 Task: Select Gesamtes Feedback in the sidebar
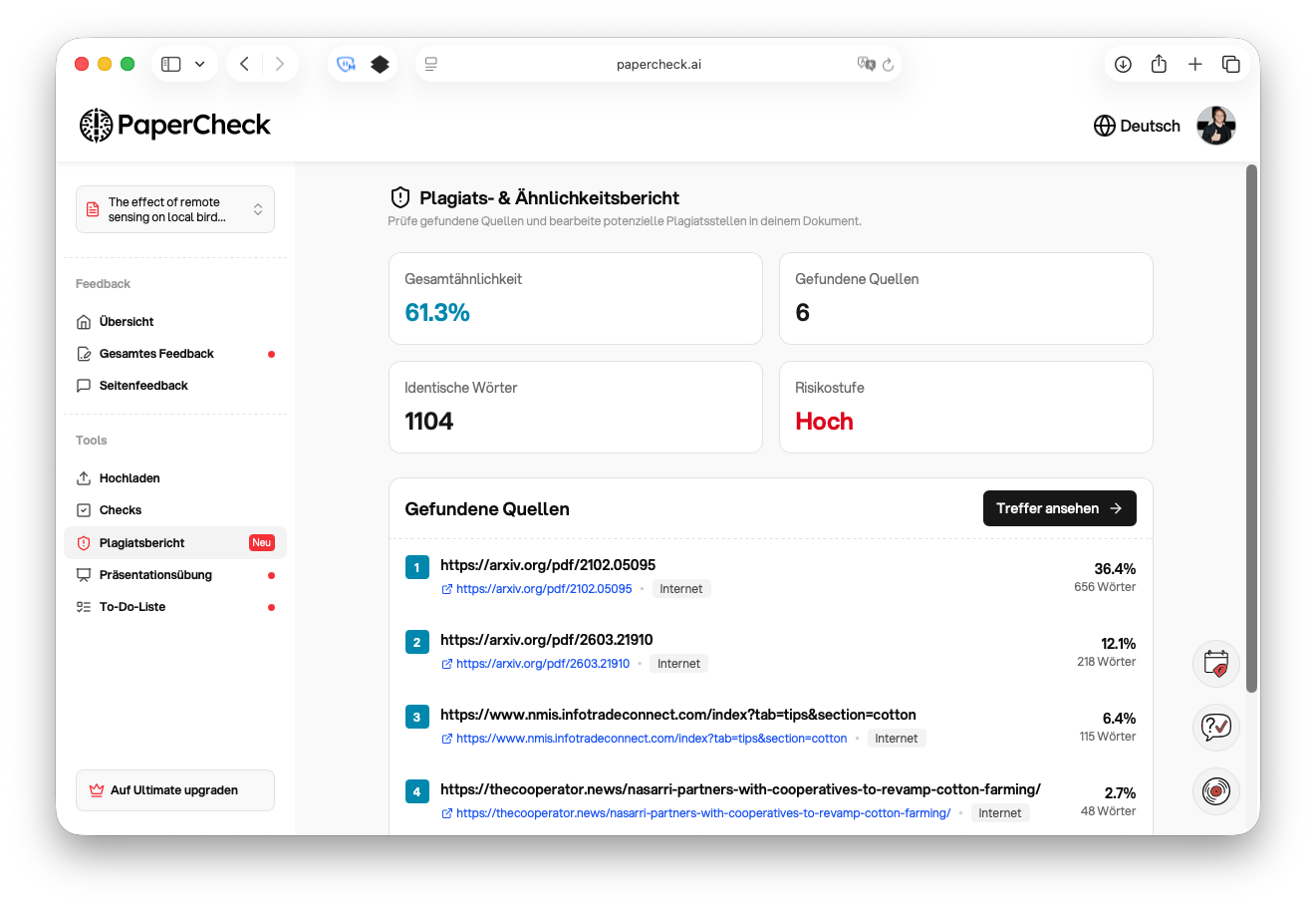click(154, 353)
